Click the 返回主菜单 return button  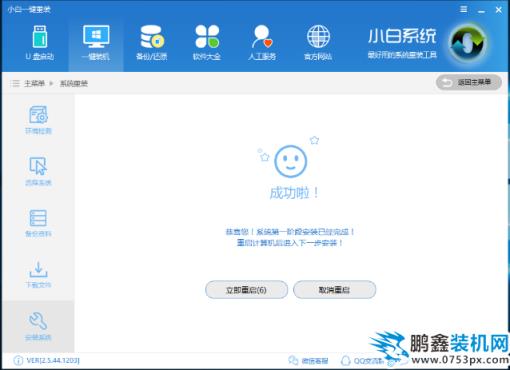click(x=469, y=82)
